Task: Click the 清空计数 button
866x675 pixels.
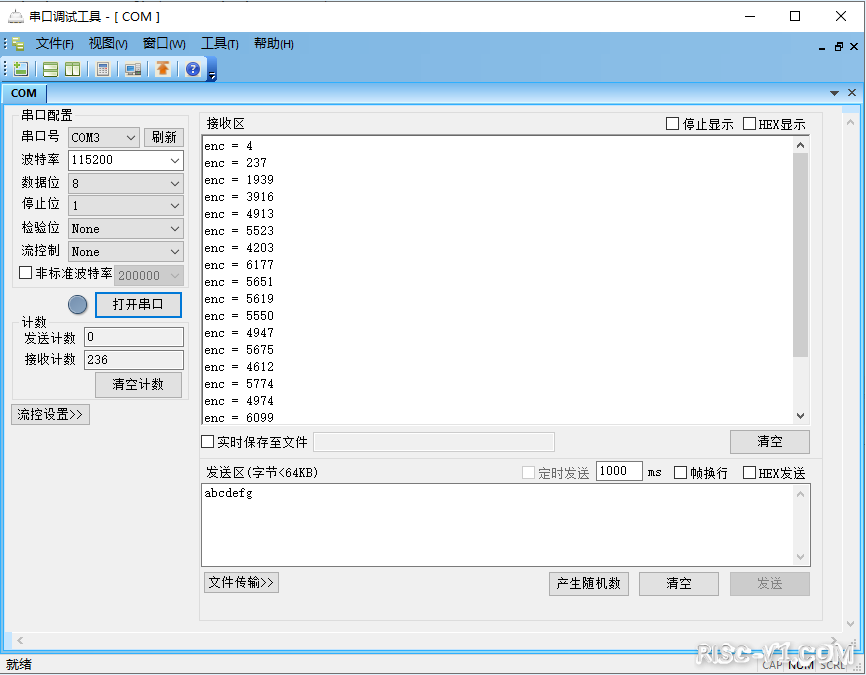Action: point(138,384)
